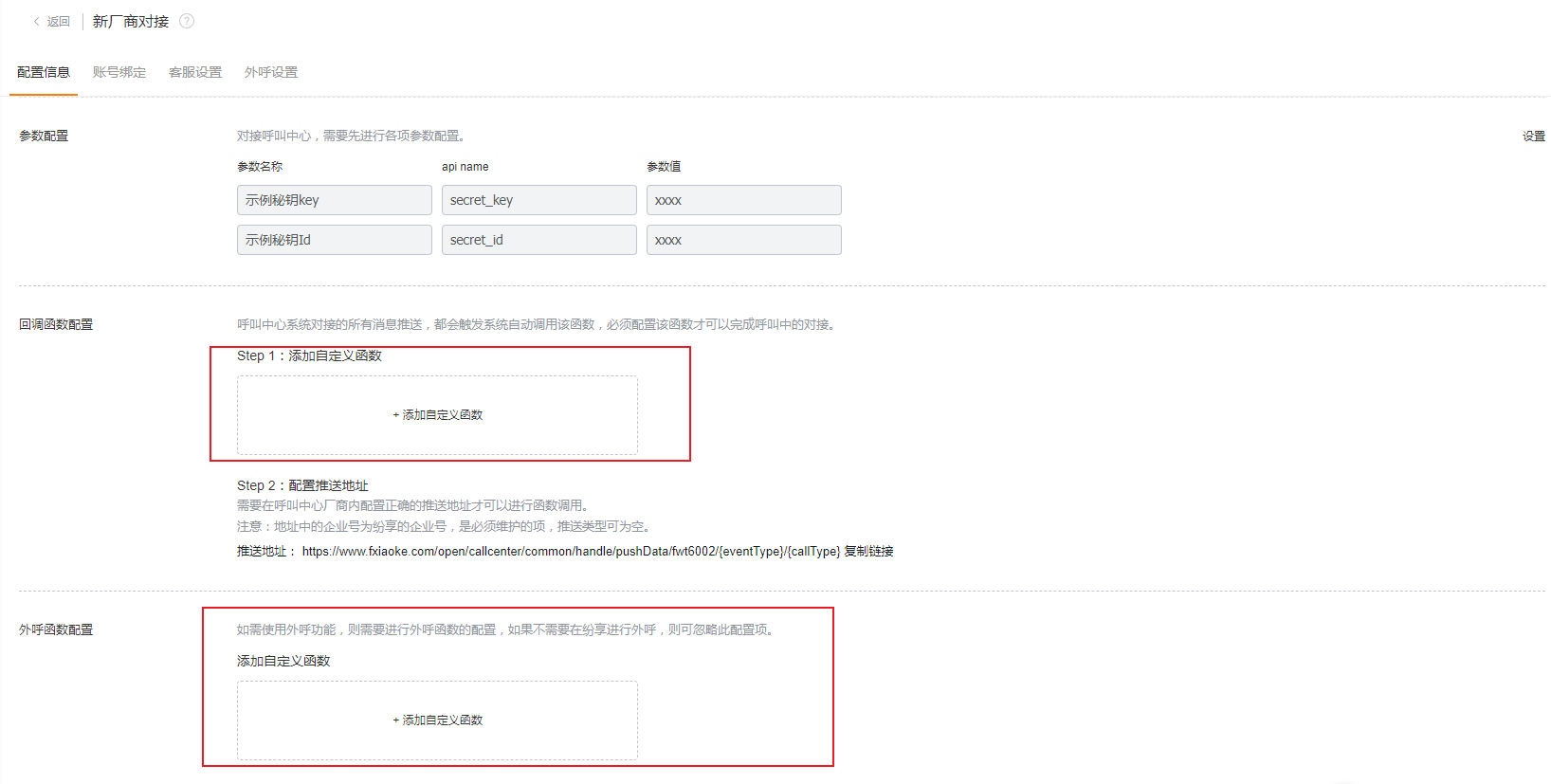Click the 回调函数配置 section label
The width and height of the screenshot is (1551, 784).
56,325
